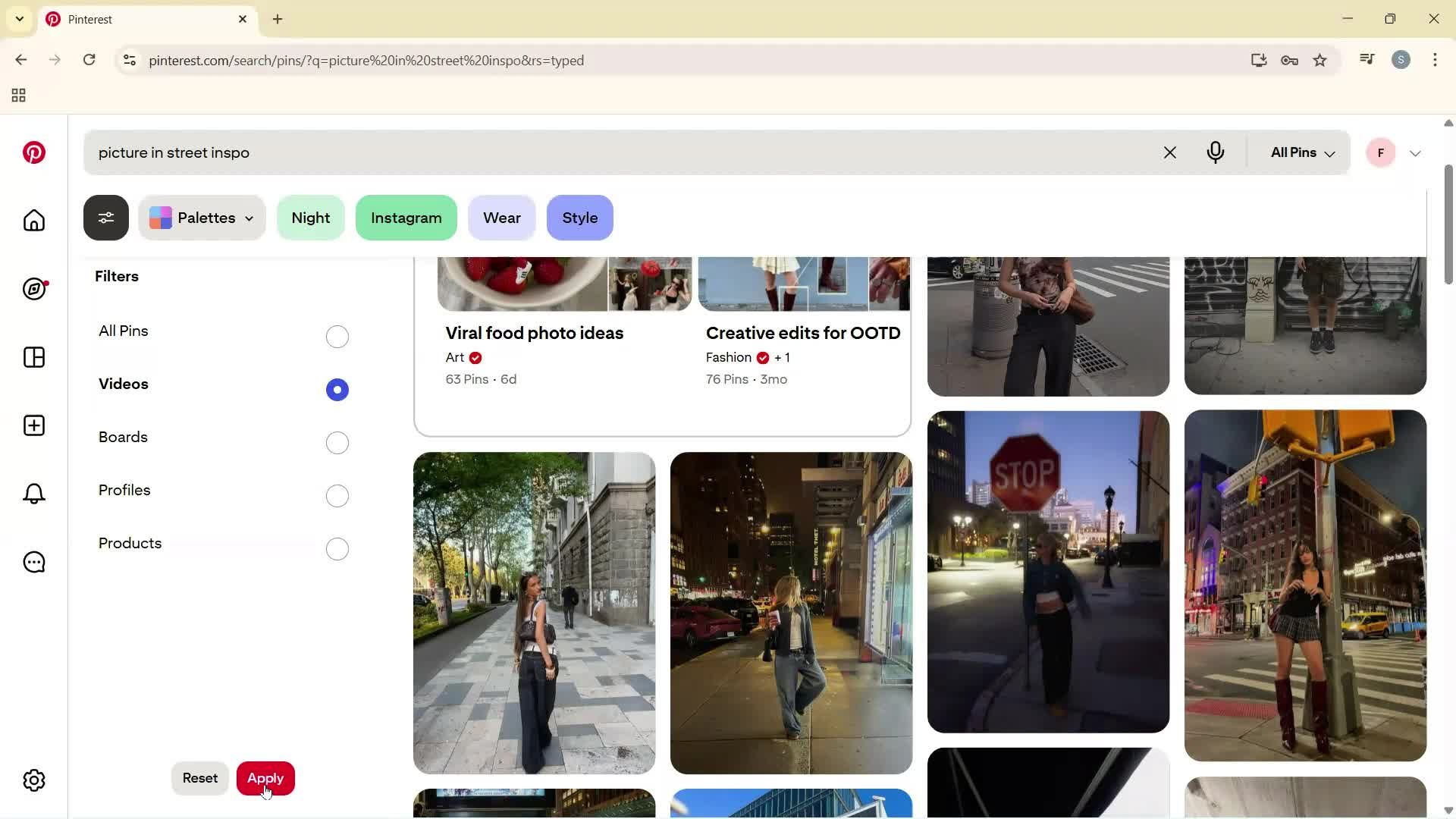
Task: Open the Viral food photo ideas board
Action: tap(533, 332)
